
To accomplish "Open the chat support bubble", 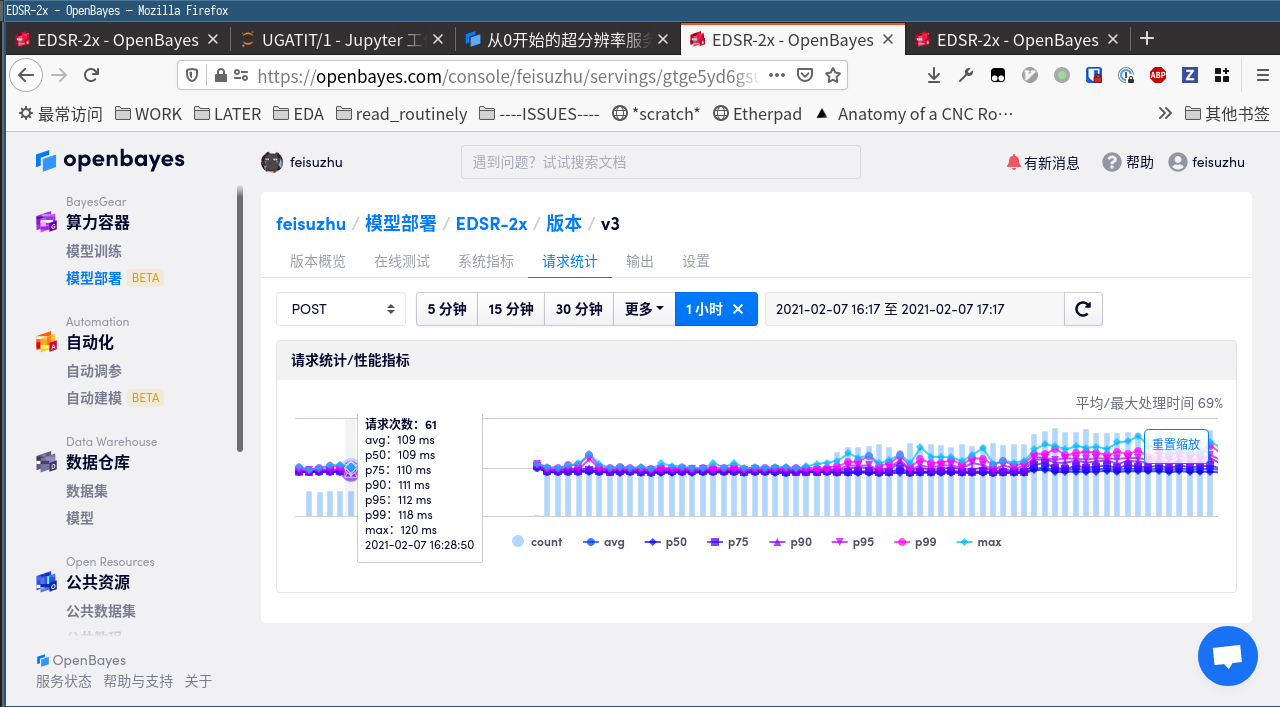I will [1227, 656].
